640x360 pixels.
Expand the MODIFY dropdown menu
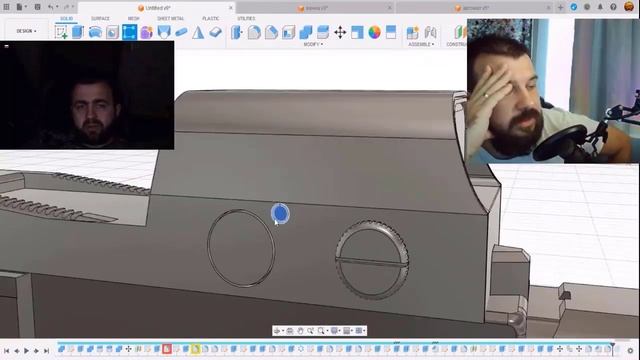click(313, 44)
